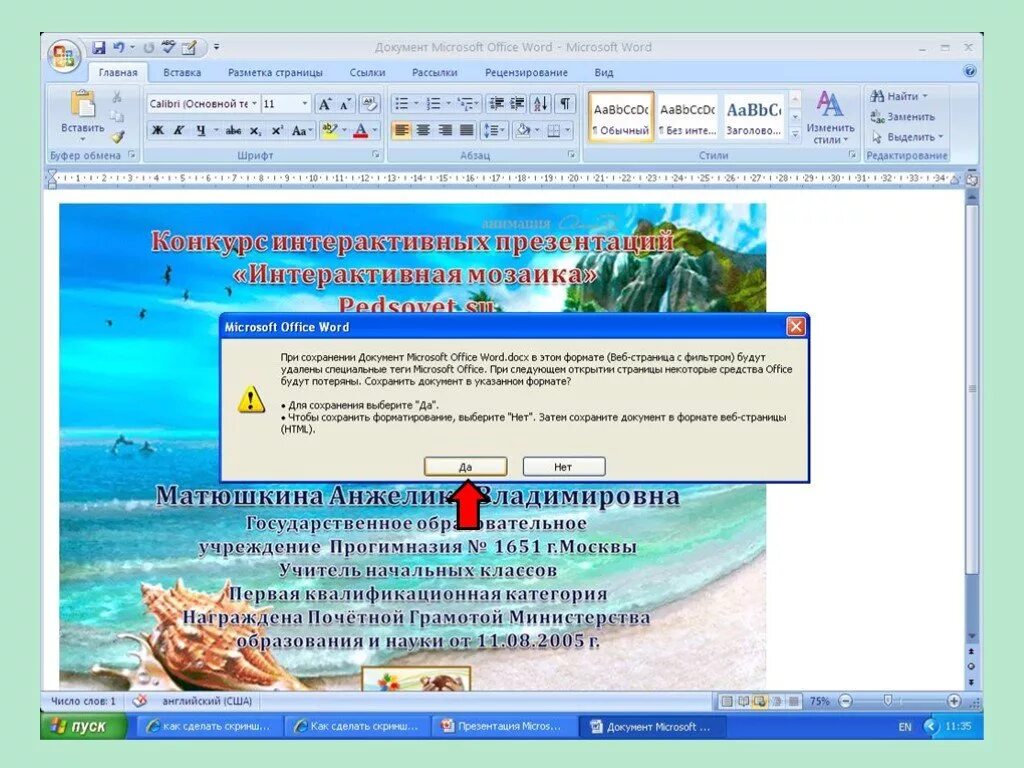Click the Да button in the dialog
This screenshot has height=768, width=1024.
point(466,467)
